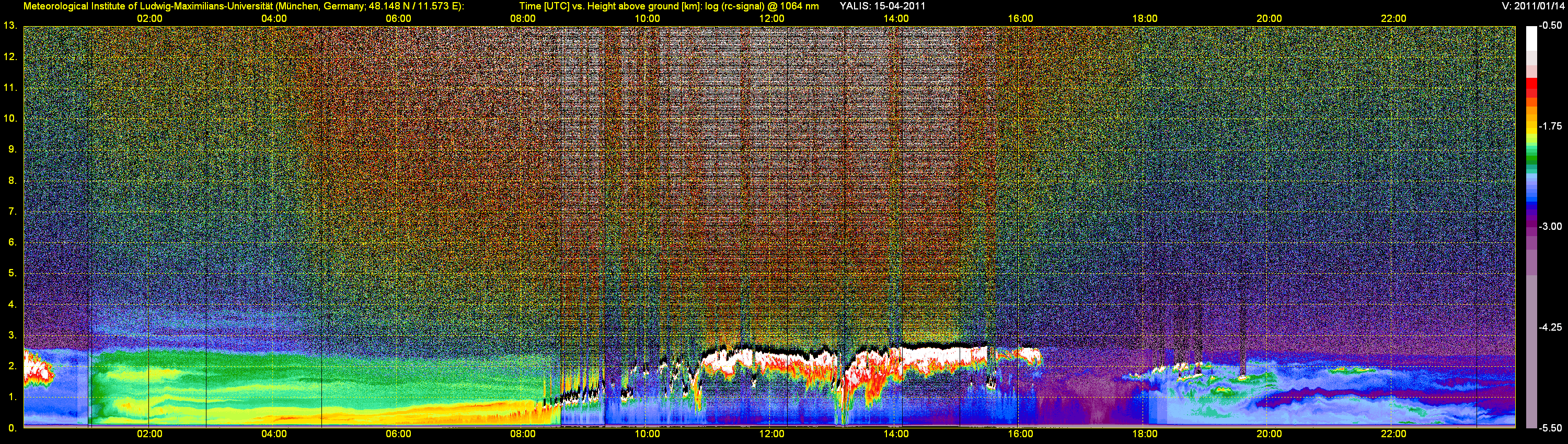Click the 1 km height axis label
This screenshot has height=444, width=1568.
tap(12, 396)
